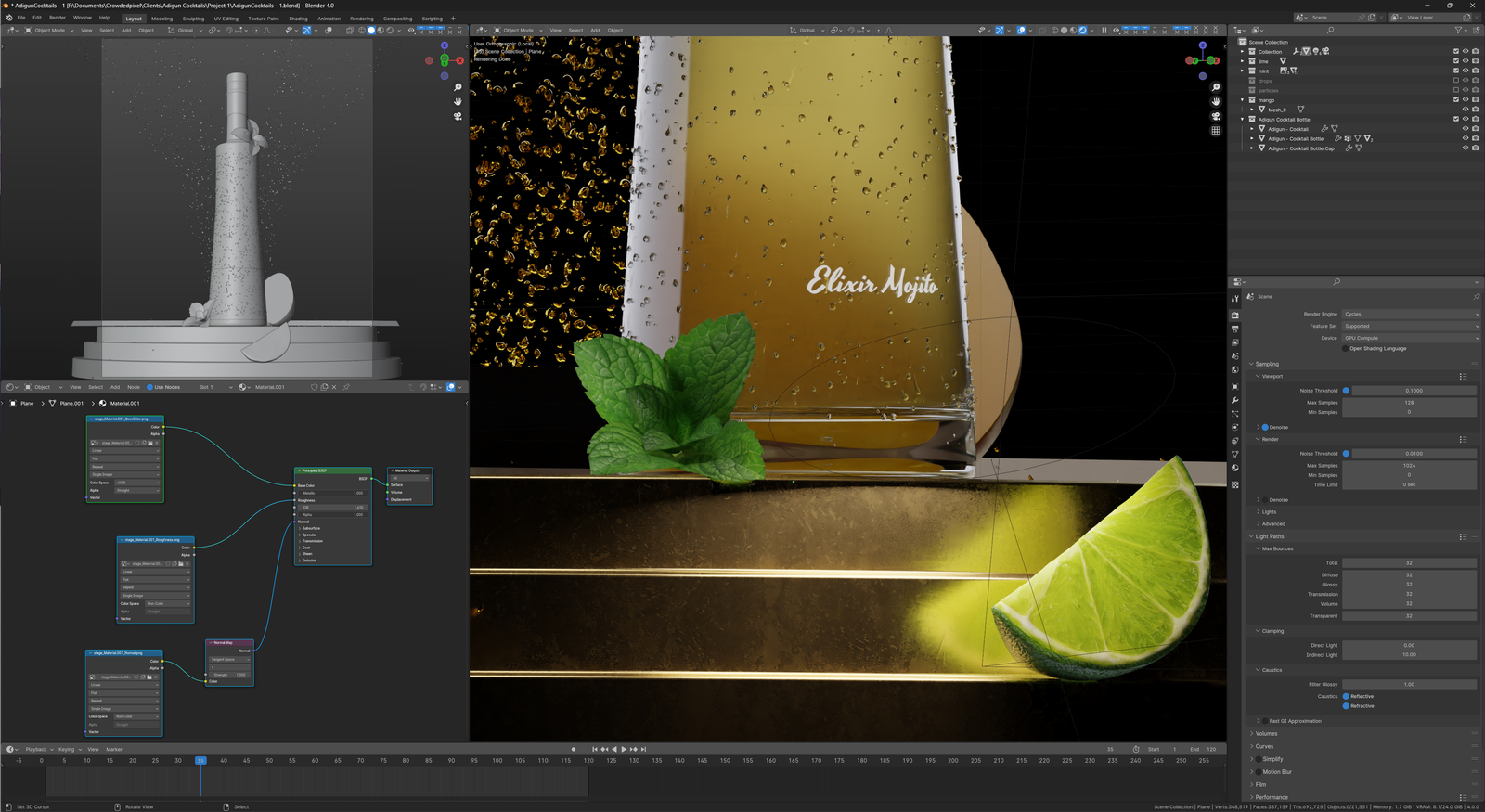This screenshot has height=812, width=1485.
Task: Adjust the viewport Noise Threshold field 0.1000
Action: 1414,391
